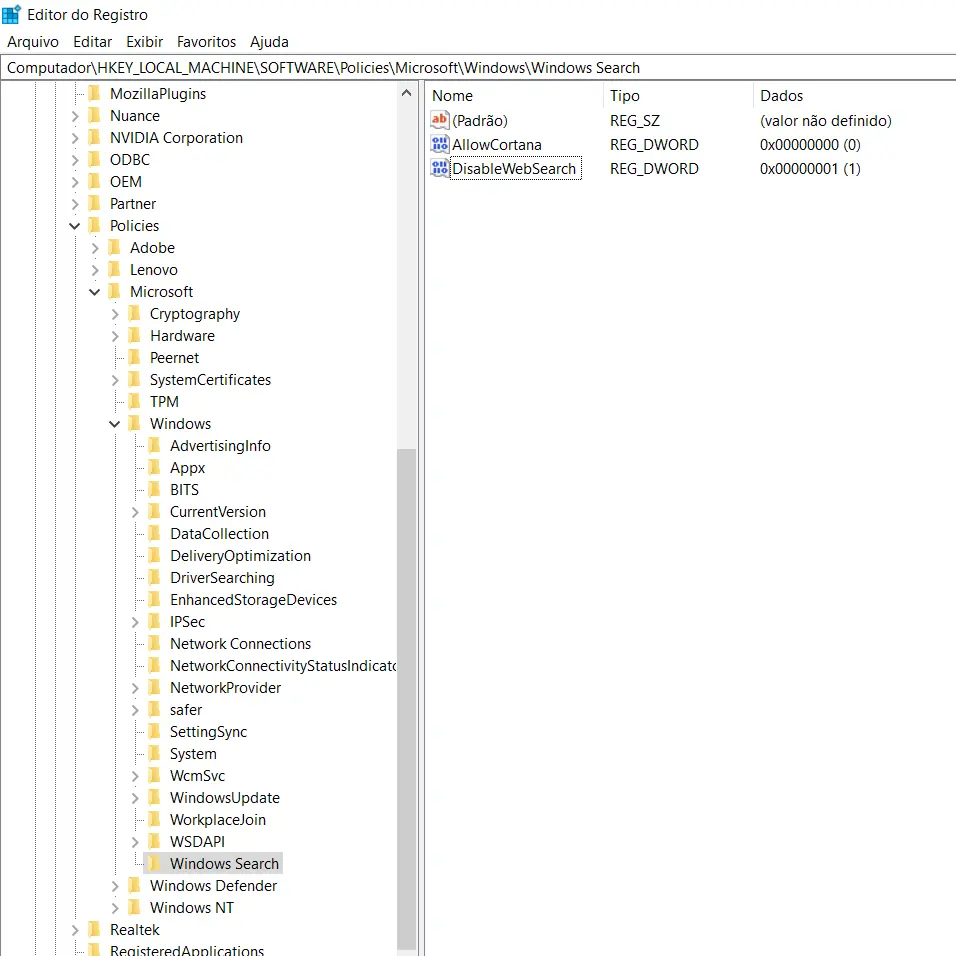
Task: Click the DataCollection folder icon
Action: pos(155,533)
